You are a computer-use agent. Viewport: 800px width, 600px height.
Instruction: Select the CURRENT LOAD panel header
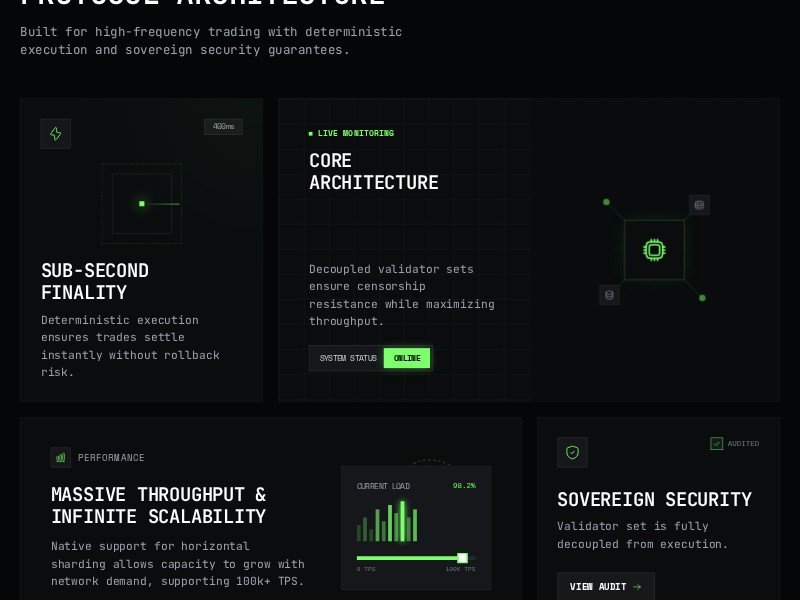click(383, 486)
